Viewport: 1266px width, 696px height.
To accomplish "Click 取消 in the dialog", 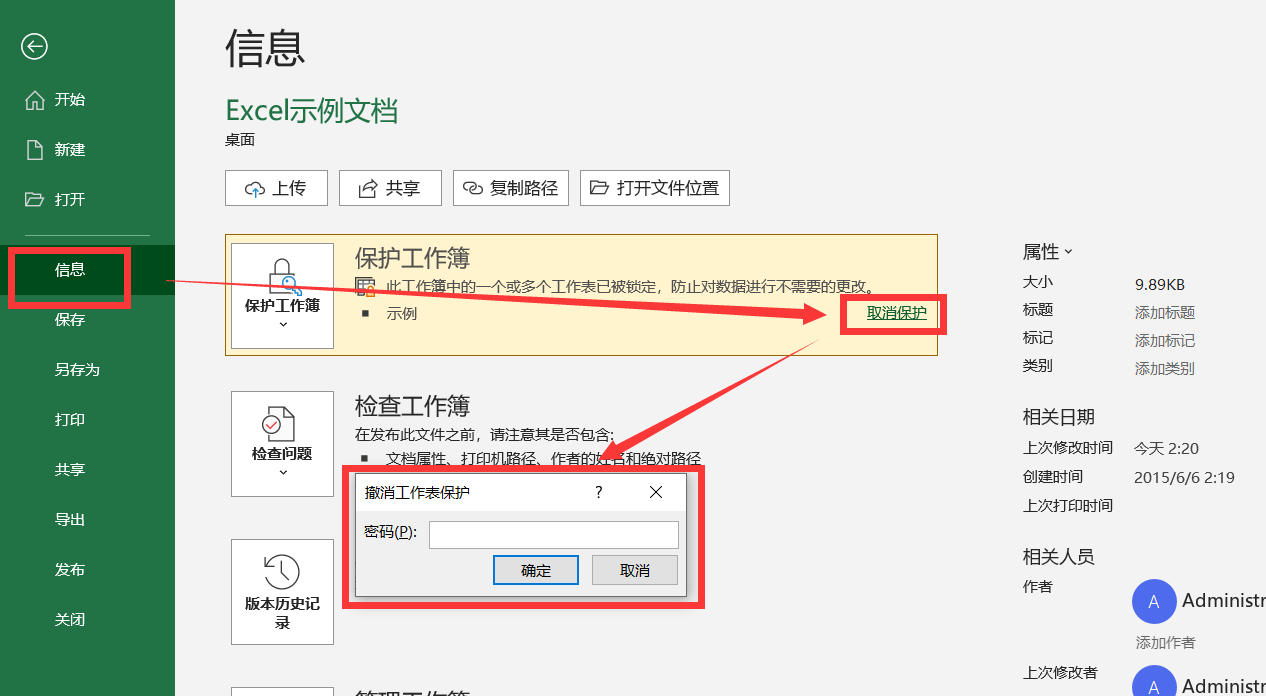I will click(635, 570).
